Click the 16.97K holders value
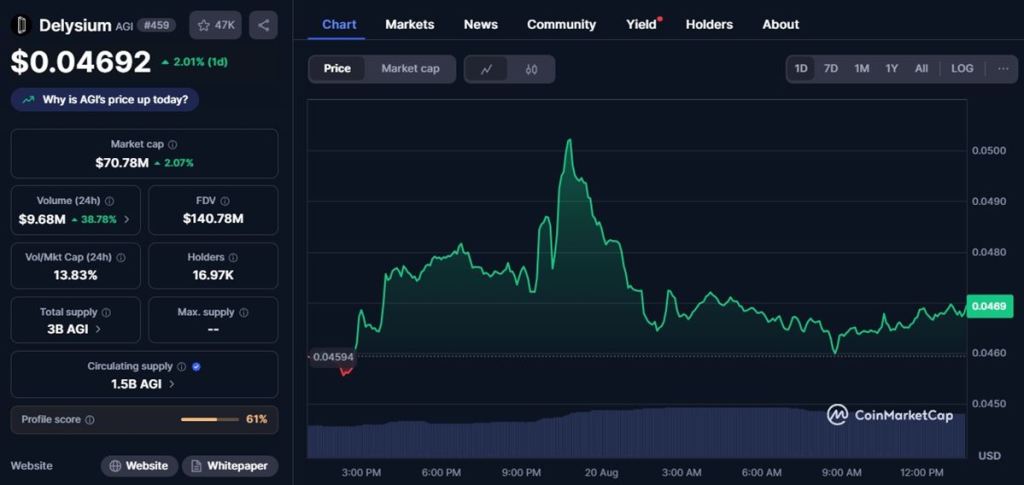 213,275
